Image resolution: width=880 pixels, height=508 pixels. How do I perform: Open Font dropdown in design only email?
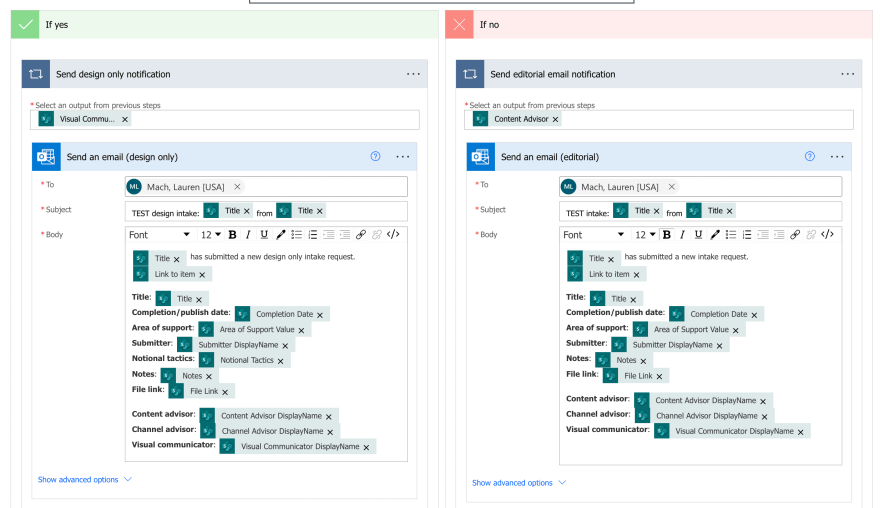(x=159, y=235)
